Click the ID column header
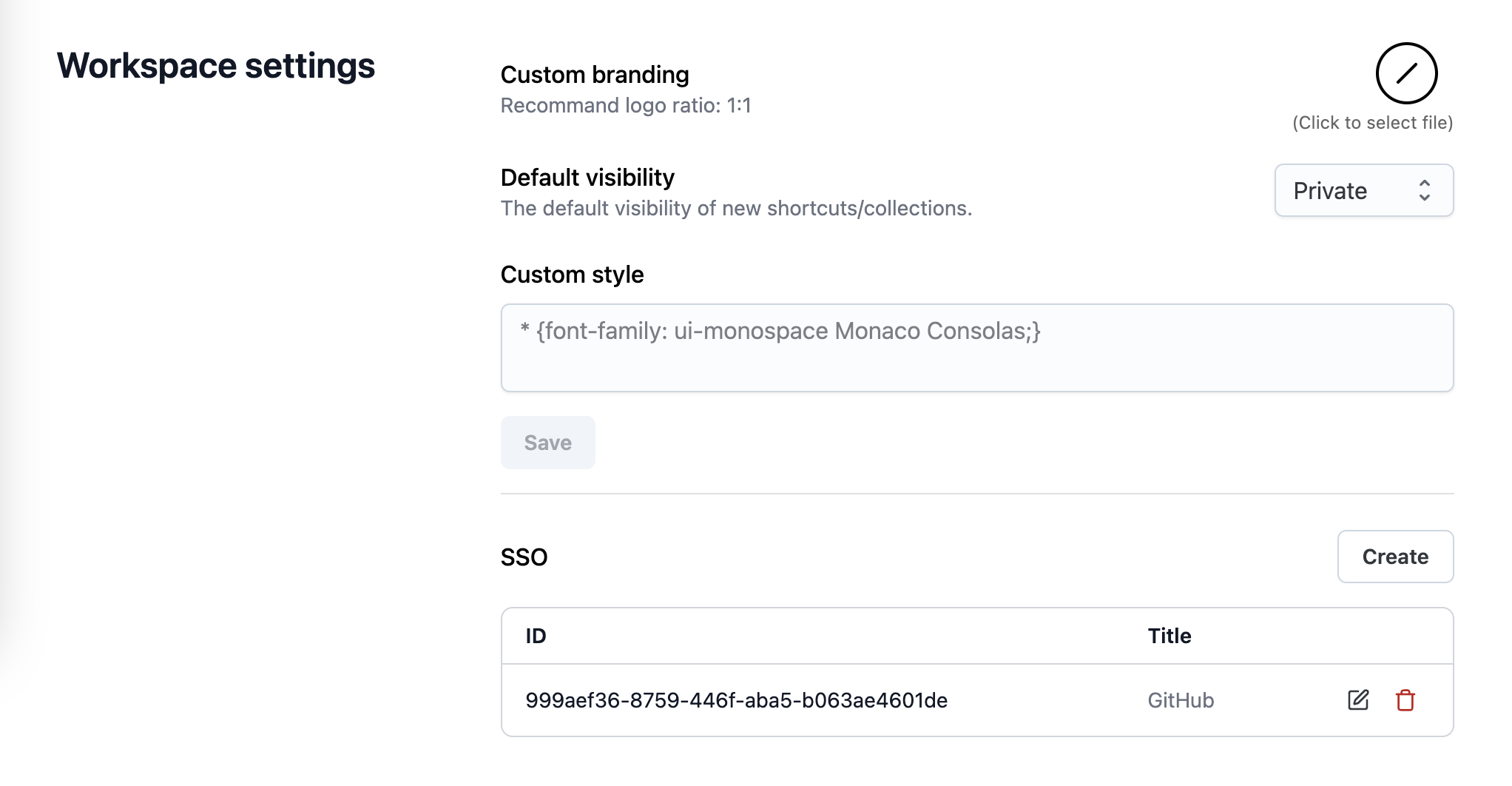The width and height of the screenshot is (1512, 786). coord(536,636)
